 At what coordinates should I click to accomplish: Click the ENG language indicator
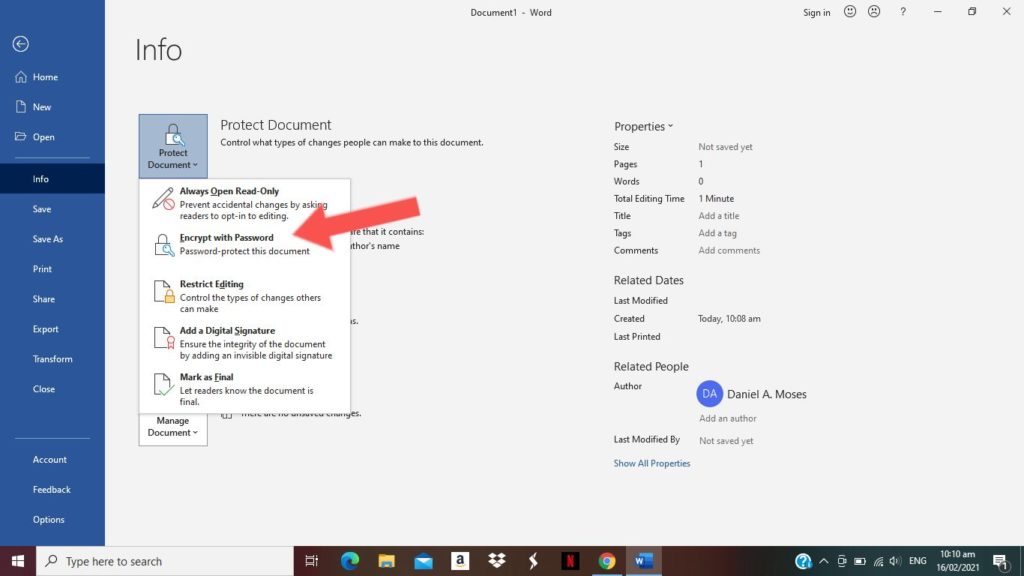point(918,561)
